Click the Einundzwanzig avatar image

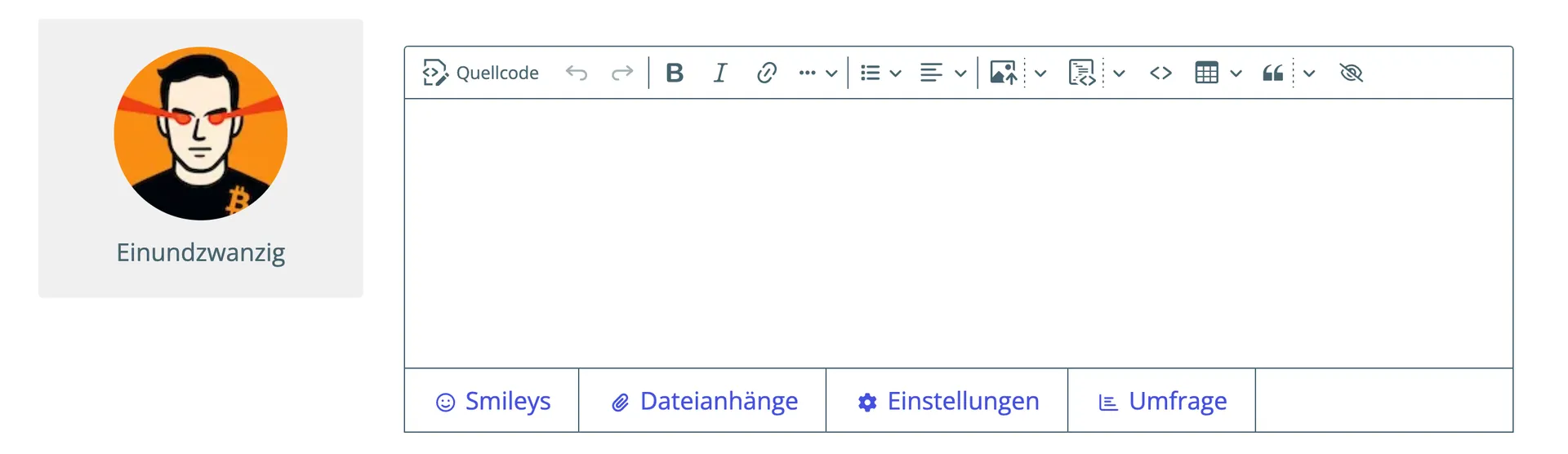tap(201, 134)
